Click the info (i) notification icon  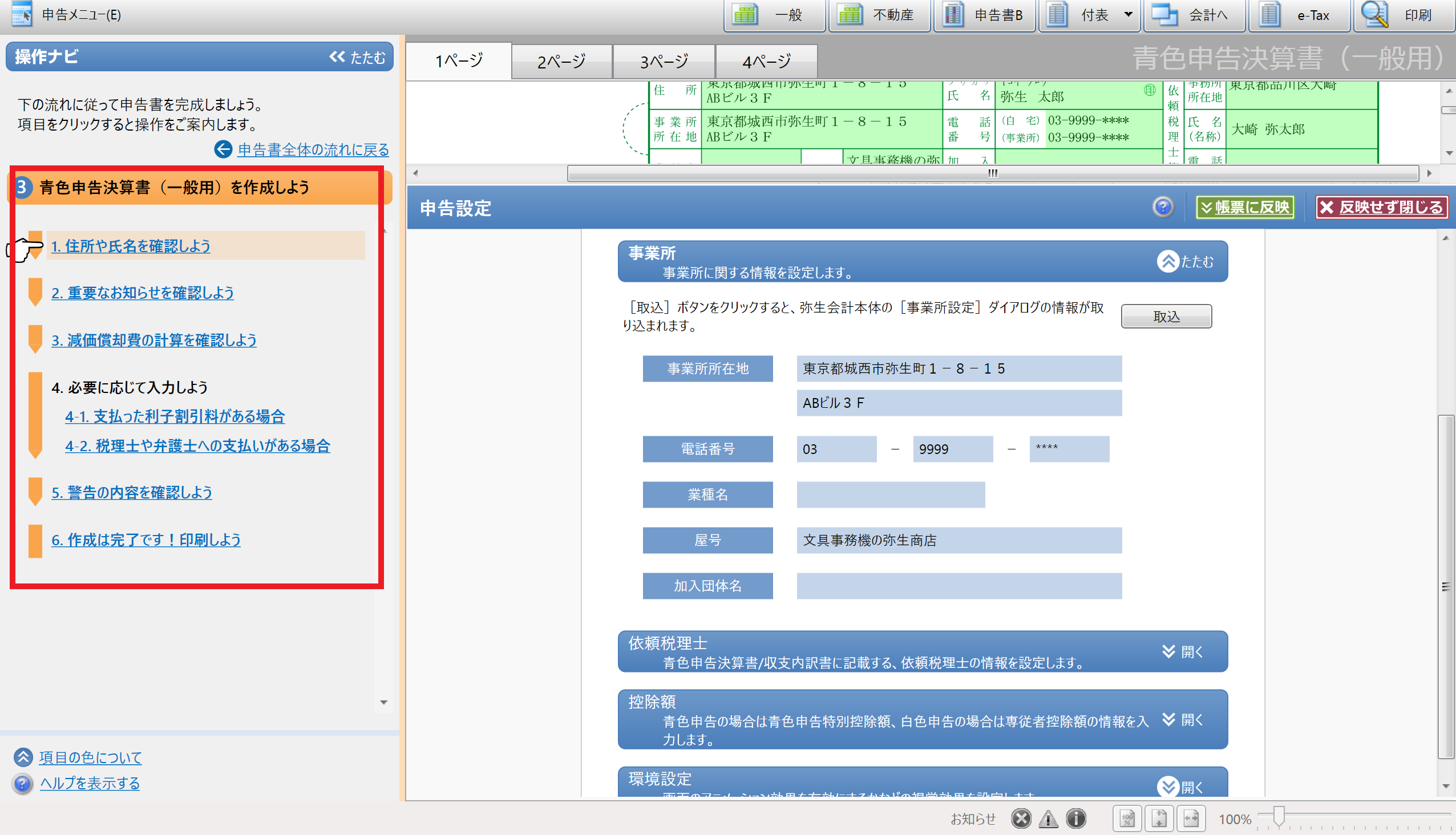1076,818
